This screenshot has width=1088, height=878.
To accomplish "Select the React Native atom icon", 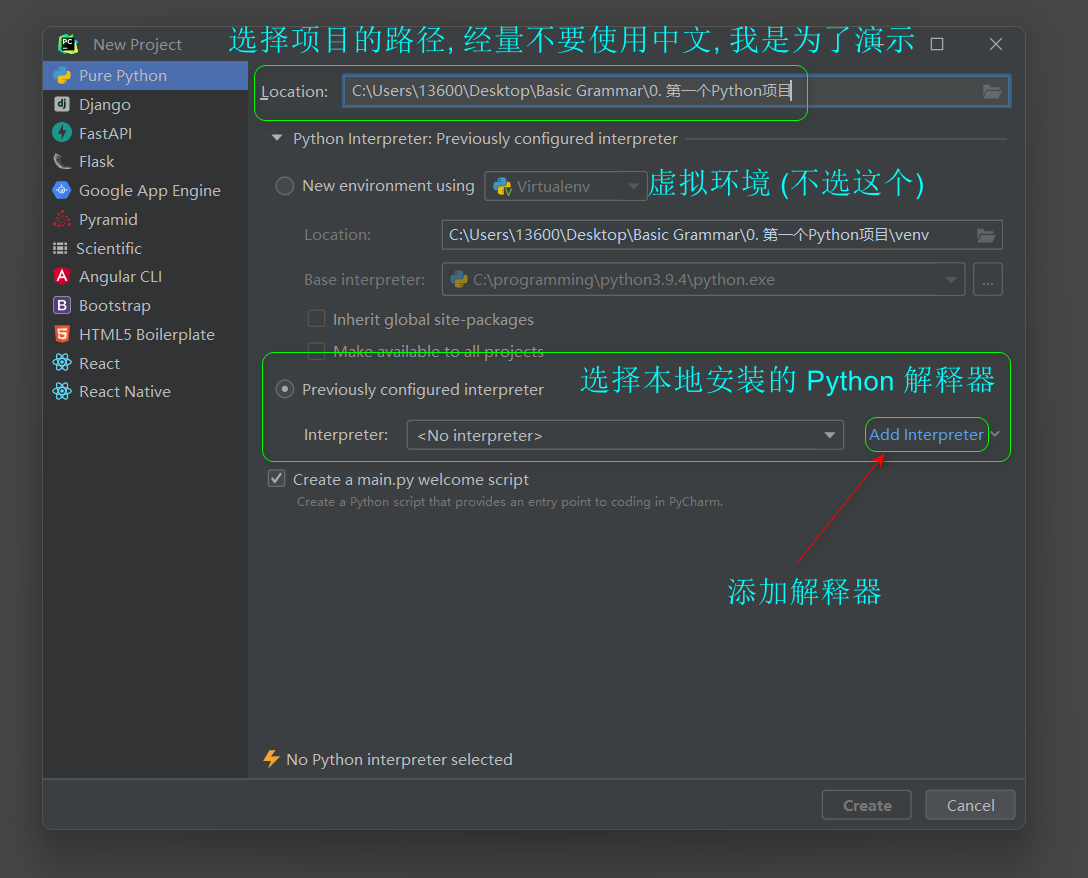I will tap(62, 391).
